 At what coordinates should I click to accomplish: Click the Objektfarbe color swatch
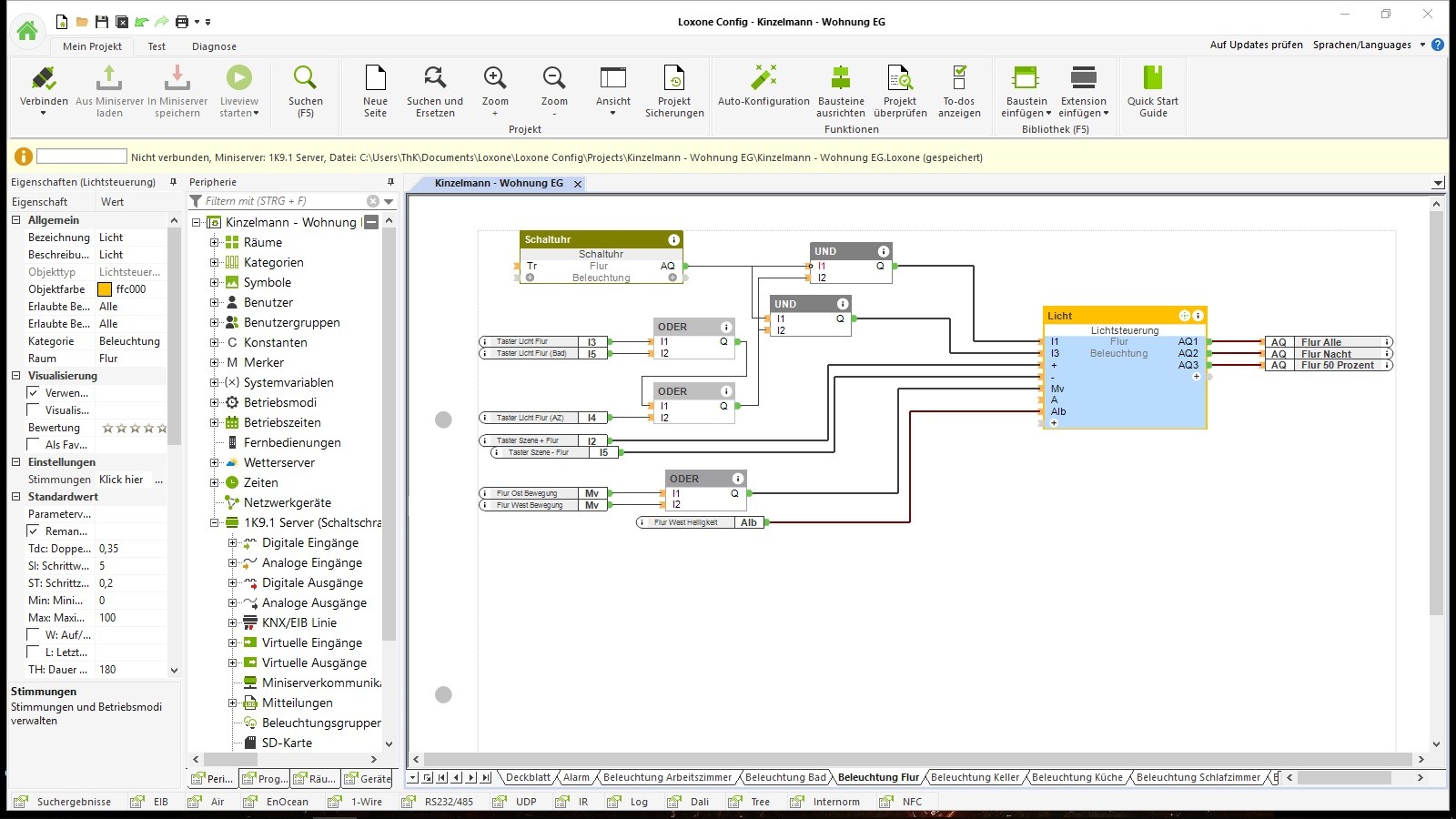coord(105,289)
